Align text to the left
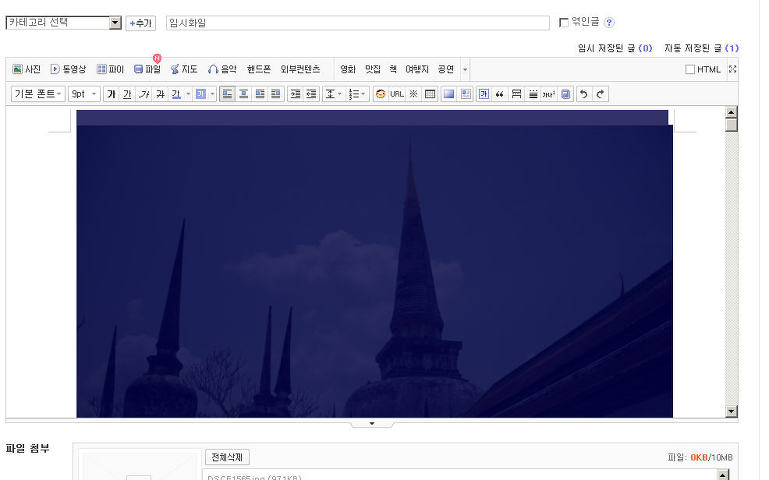This screenshot has width=769, height=480. 227,94
